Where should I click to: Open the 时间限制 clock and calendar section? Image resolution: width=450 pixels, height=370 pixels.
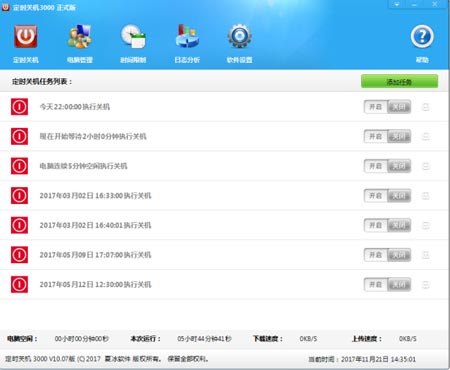(133, 43)
